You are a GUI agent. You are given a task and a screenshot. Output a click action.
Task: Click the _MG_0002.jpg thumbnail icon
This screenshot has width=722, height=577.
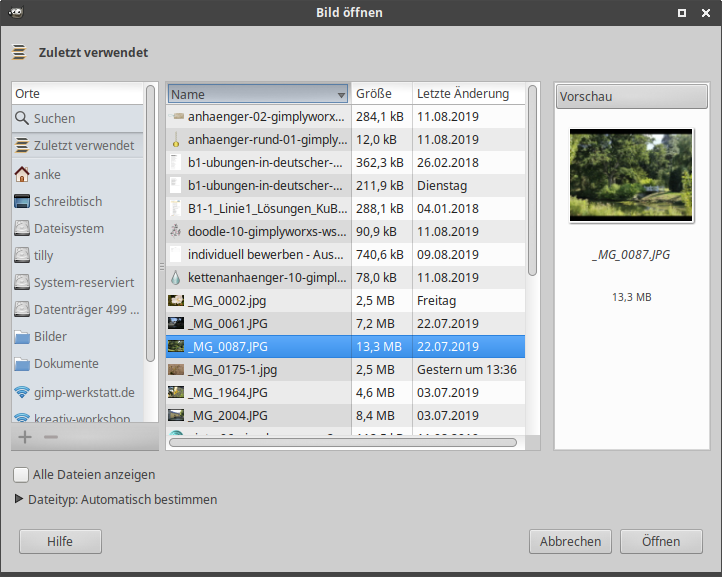point(176,301)
